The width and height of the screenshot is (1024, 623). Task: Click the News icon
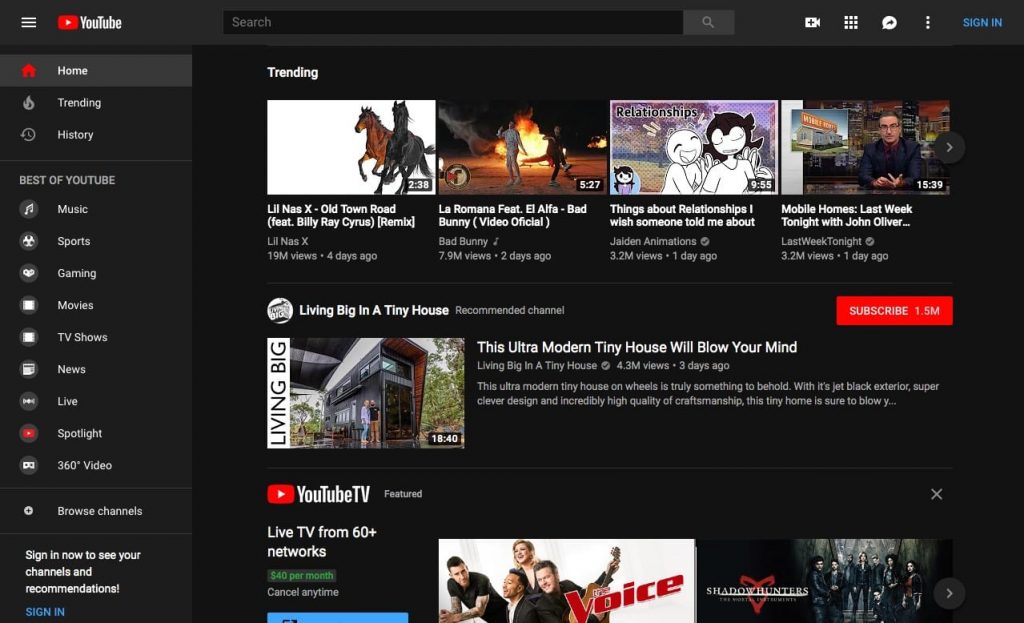point(29,369)
